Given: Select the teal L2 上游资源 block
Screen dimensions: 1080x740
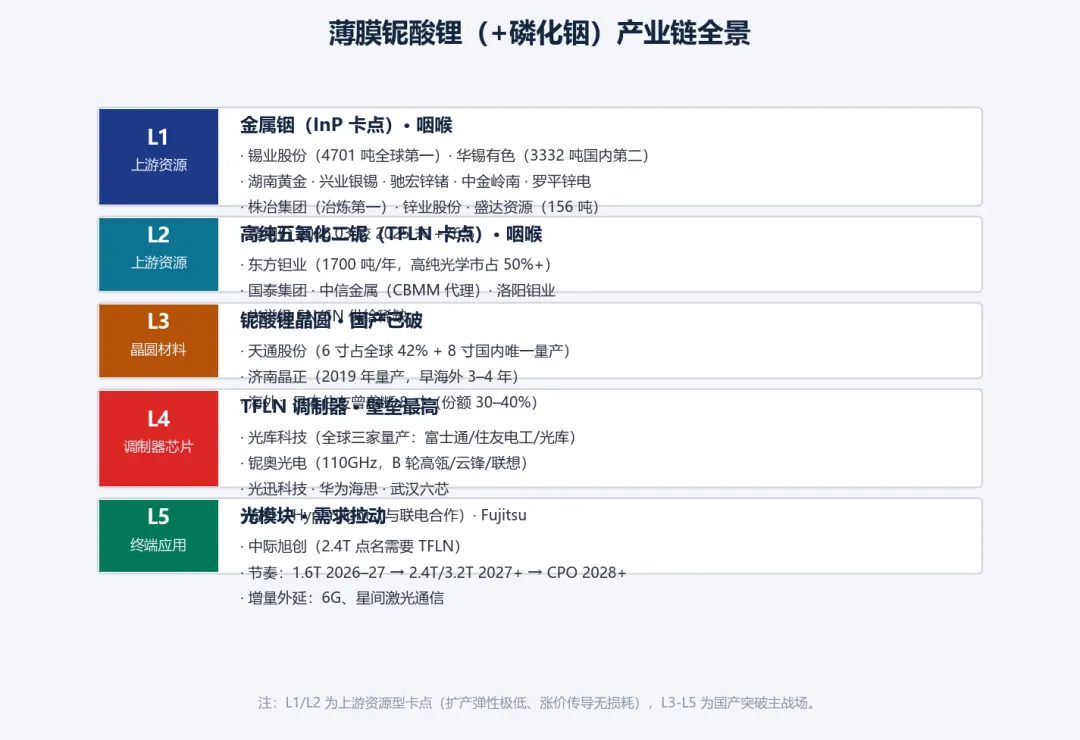Looking at the screenshot, I should coord(158,254).
